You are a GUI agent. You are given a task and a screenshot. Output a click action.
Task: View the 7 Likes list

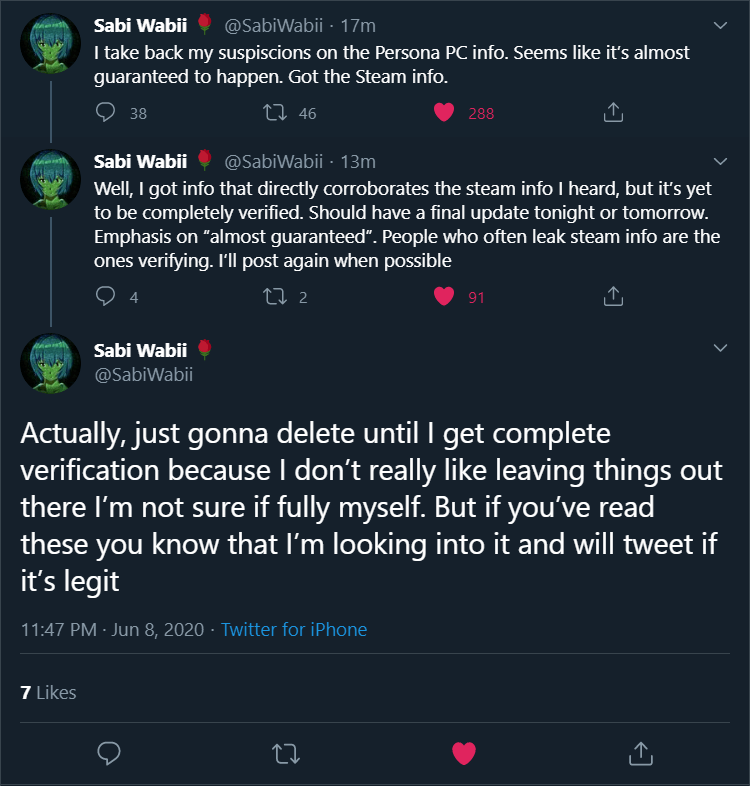[48, 692]
